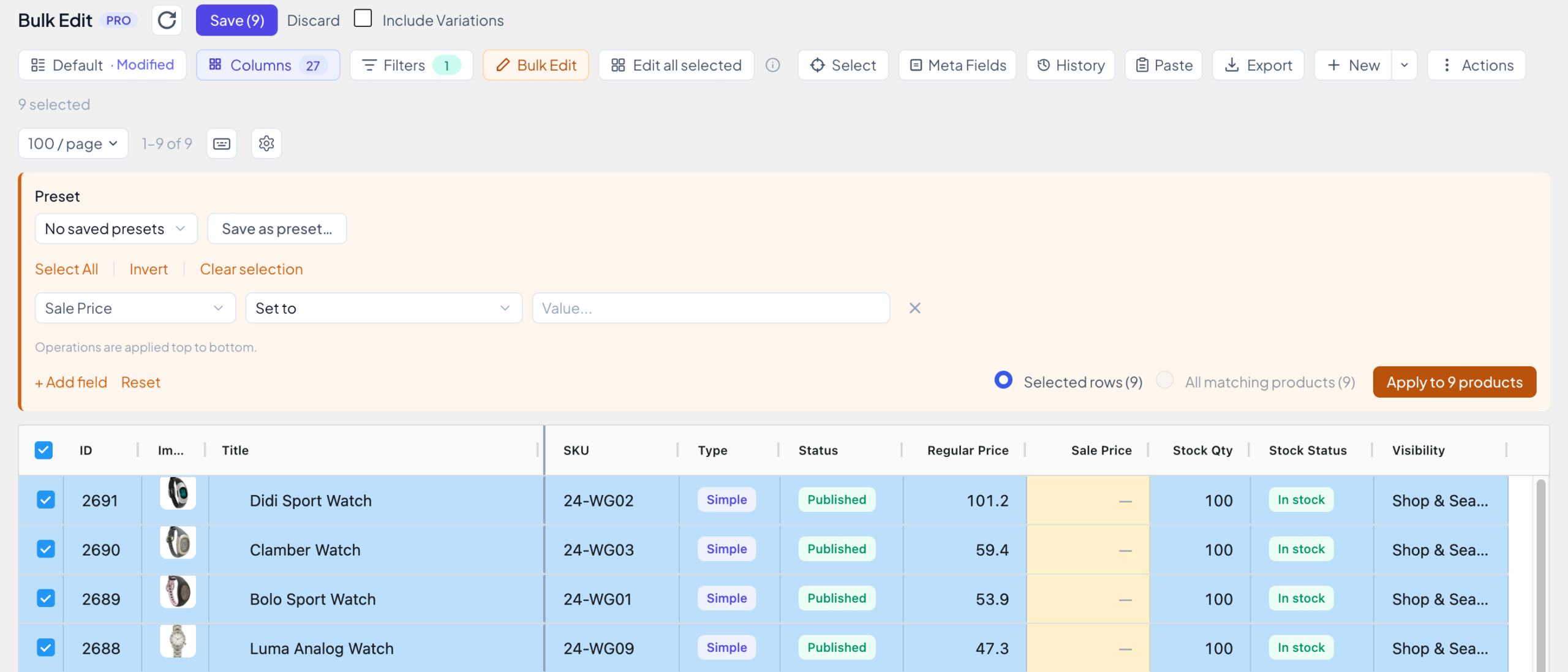
Task: Click Edit all selected
Action: tap(676, 65)
